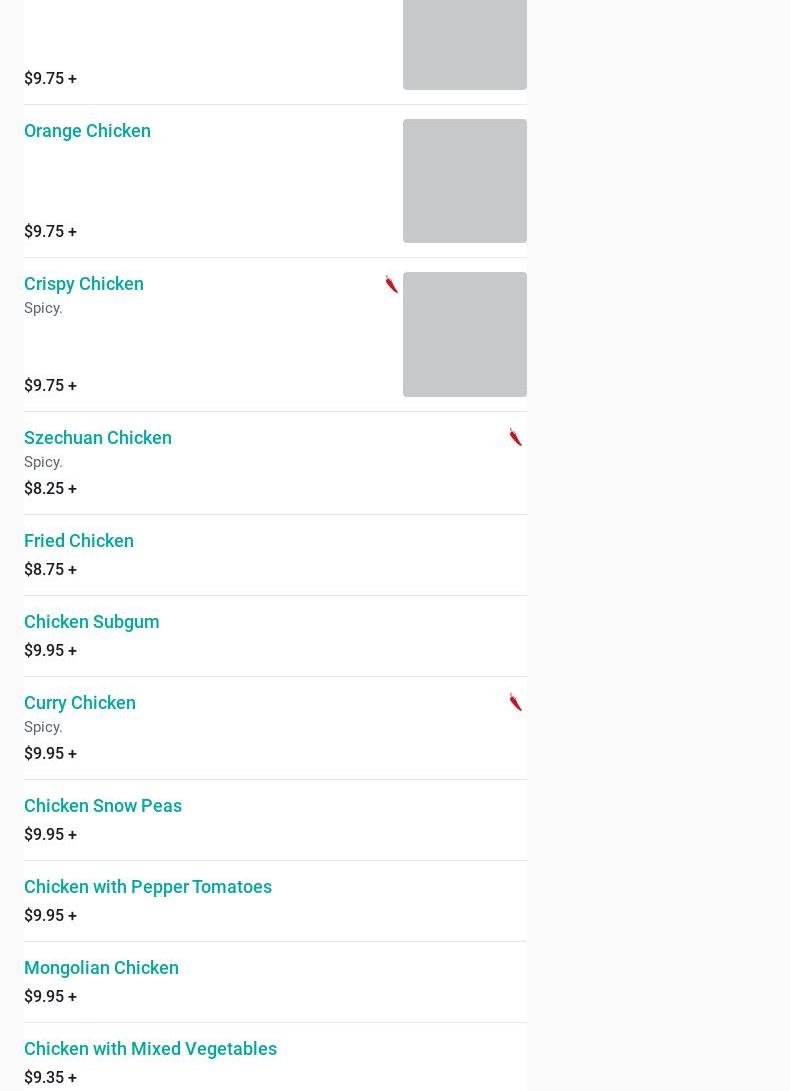Open the Curry Chicken dish
790x1091 pixels.
(80, 702)
